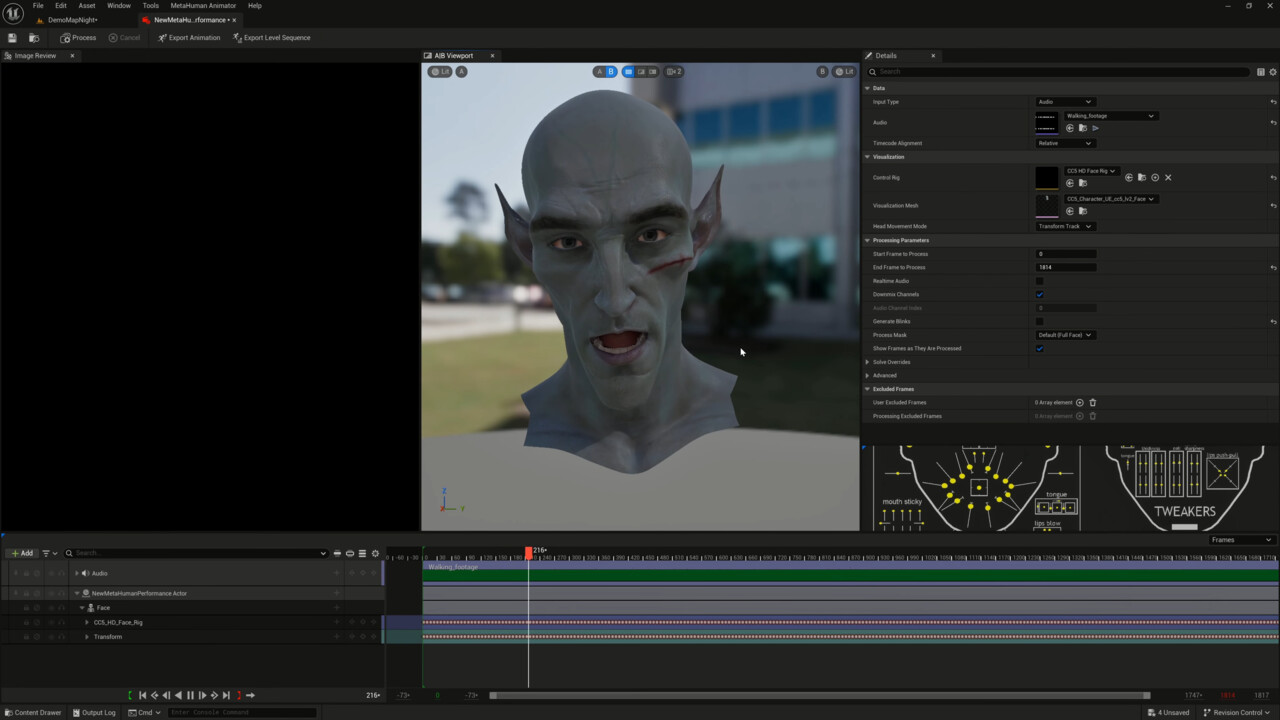Open the Process Mask dropdown
This screenshot has width=1280, height=720.
click(x=1065, y=335)
